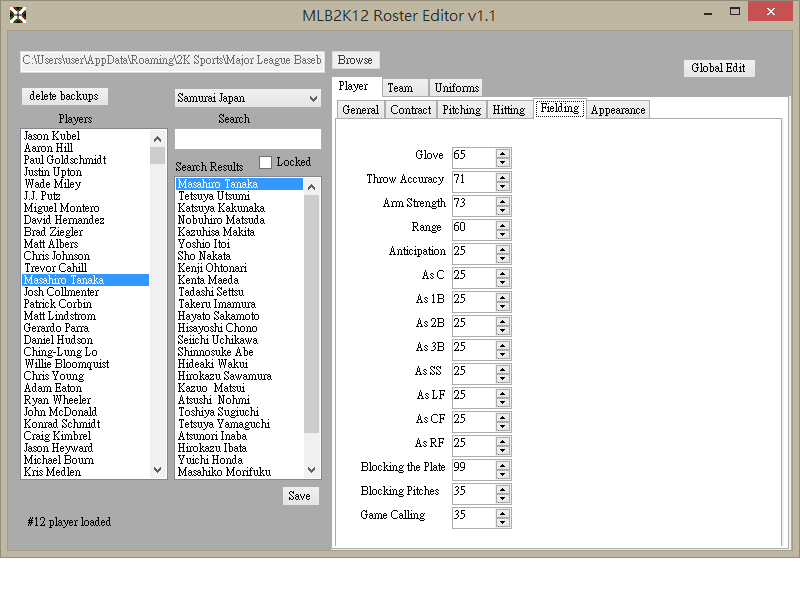
Task: Increase Blocking Pitches up arrow
Action: click(503, 489)
